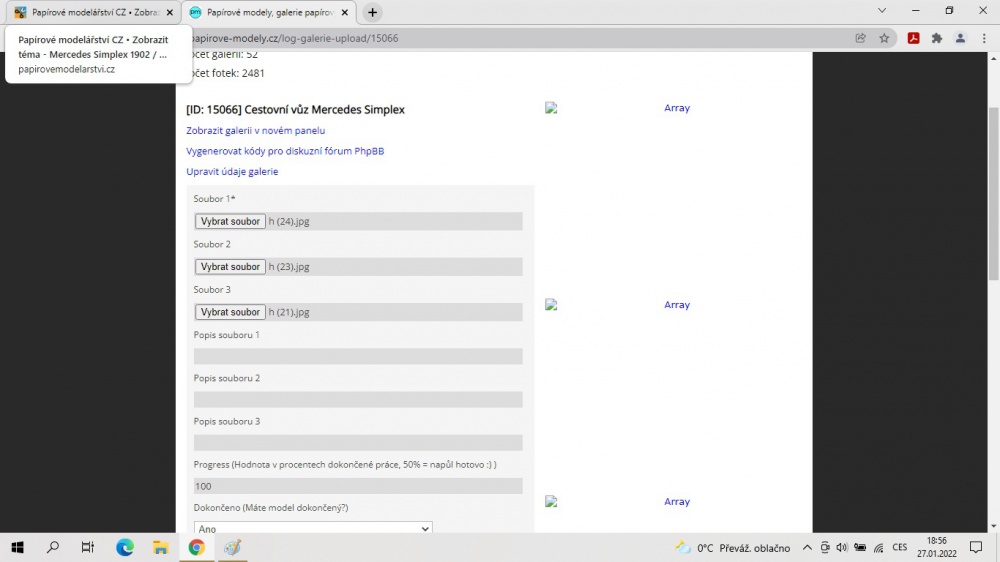Click the Chrome taskbar icon
This screenshot has height=562, width=1000.
pyautogui.click(x=196, y=547)
